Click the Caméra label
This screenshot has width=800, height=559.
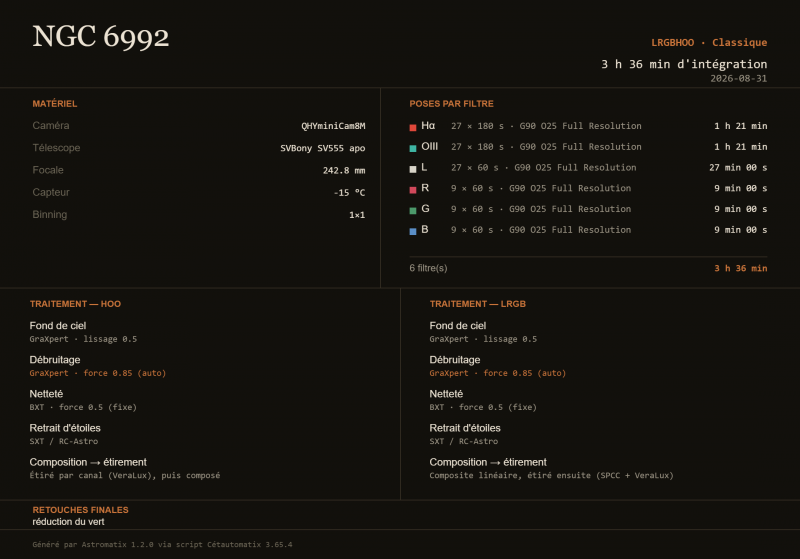click(51, 125)
